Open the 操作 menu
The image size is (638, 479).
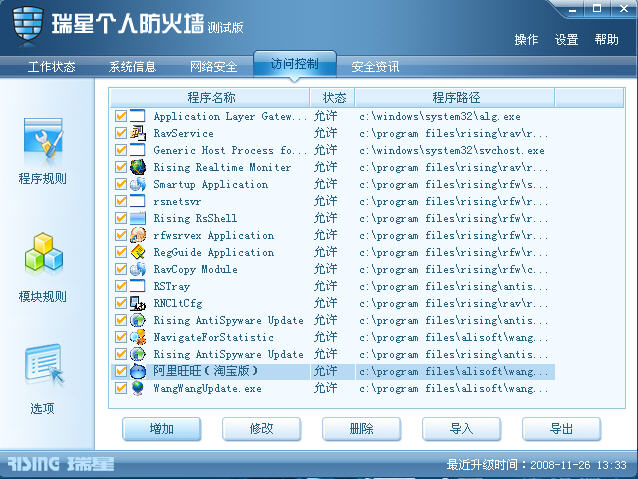click(526, 39)
